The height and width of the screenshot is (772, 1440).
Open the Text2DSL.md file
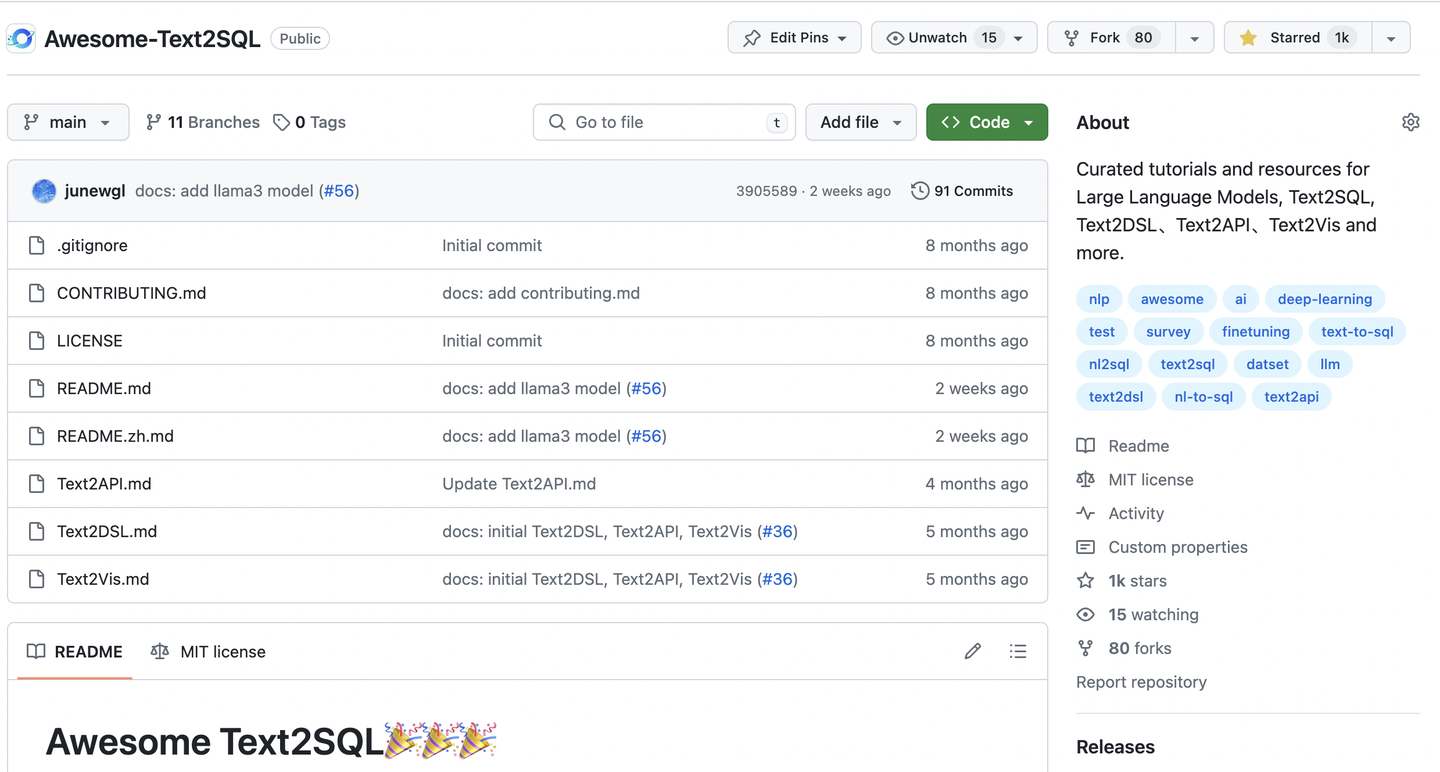coord(107,531)
